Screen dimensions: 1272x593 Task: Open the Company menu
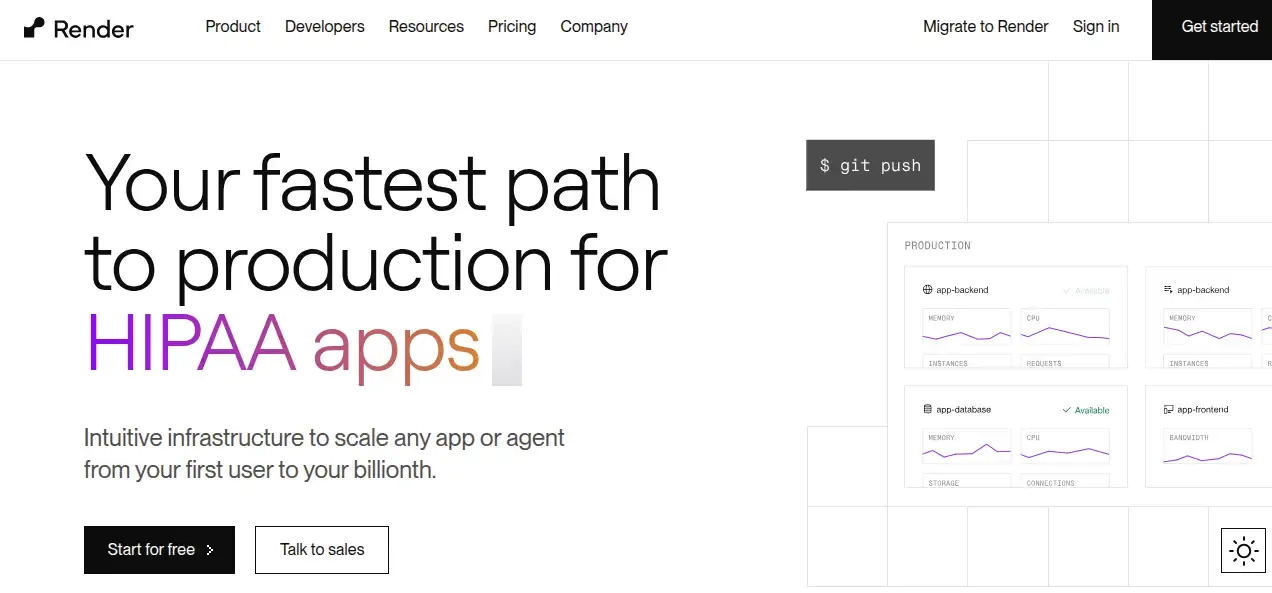click(x=594, y=27)
